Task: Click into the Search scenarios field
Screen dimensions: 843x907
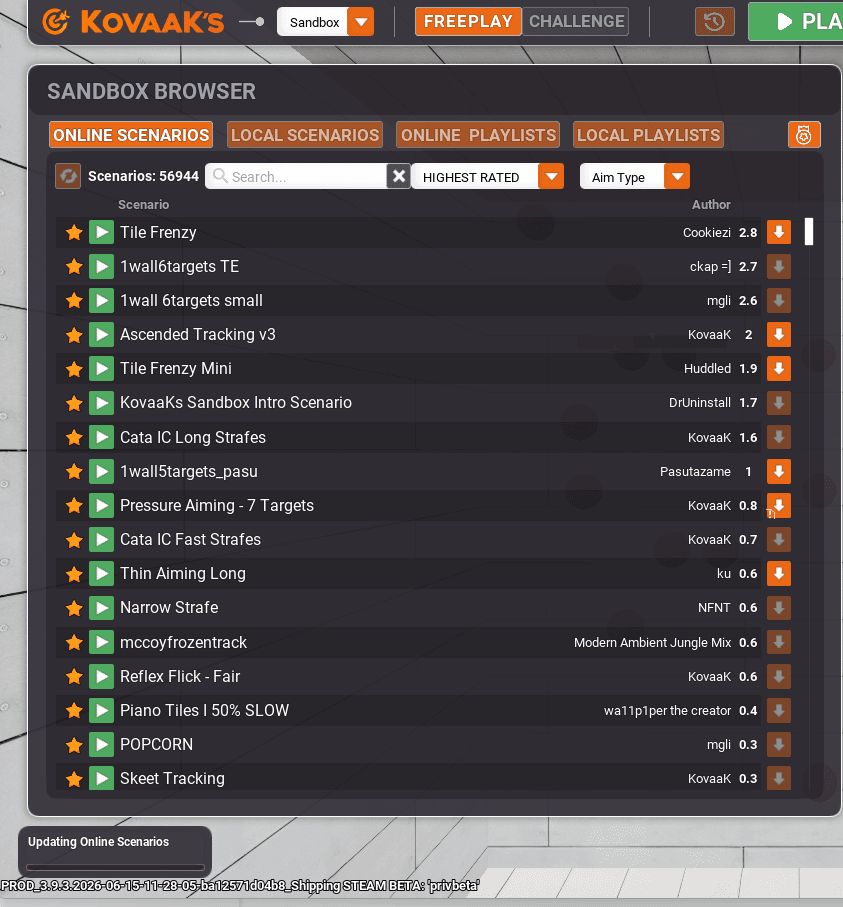Action: coord(298,176)
